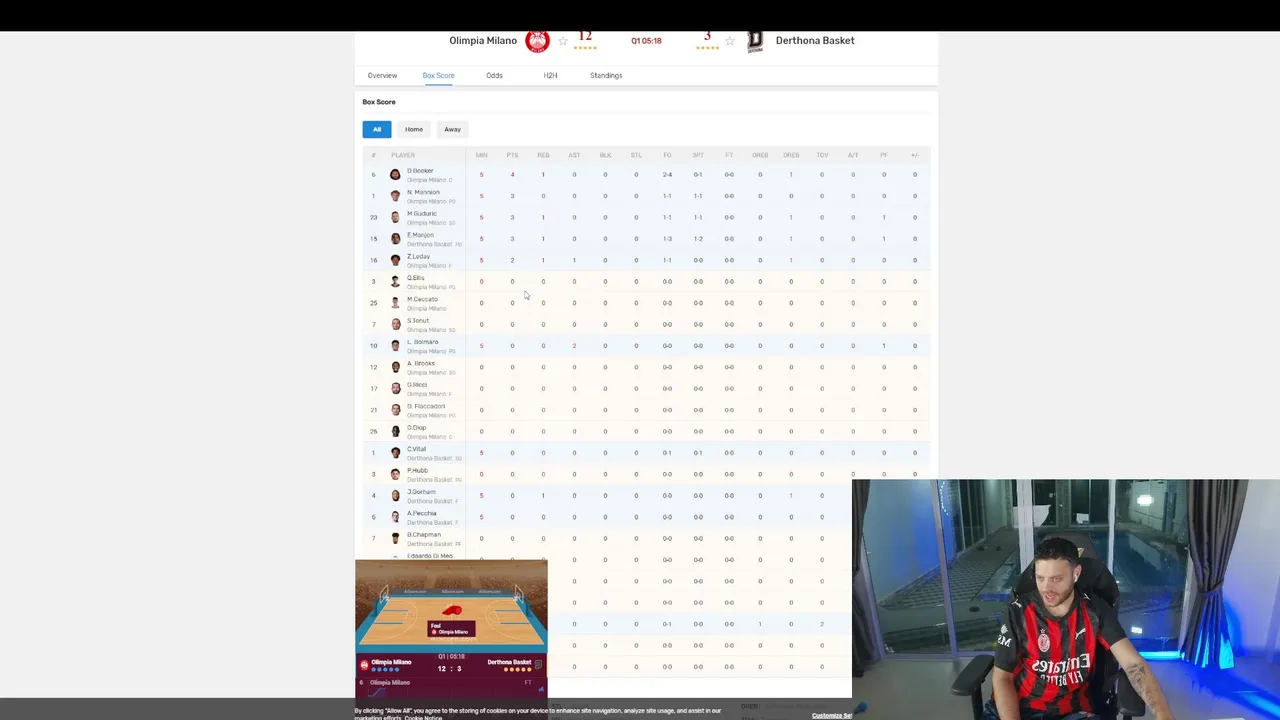The image size is (1280, 720).
Task: Open D.Booker player name link
Action: 420,171
